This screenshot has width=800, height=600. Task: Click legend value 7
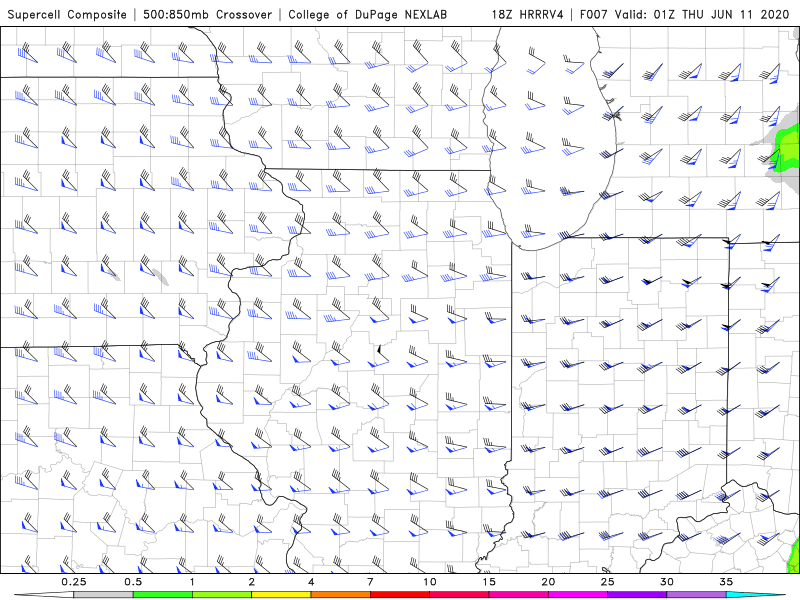pos(370,582)
